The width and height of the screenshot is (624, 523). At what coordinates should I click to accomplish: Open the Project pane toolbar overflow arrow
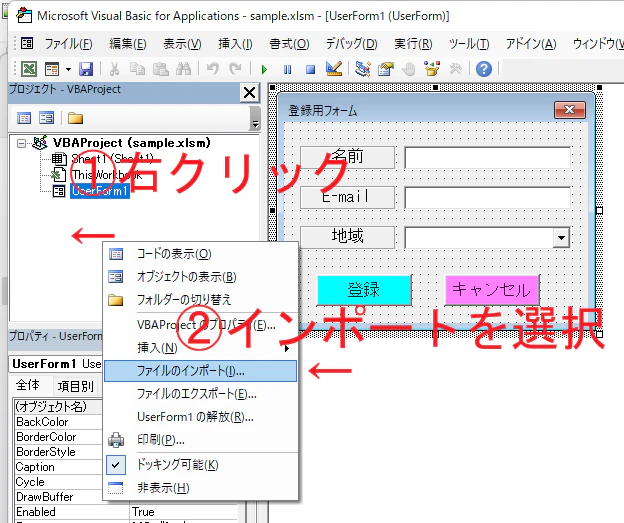[255, 119]
